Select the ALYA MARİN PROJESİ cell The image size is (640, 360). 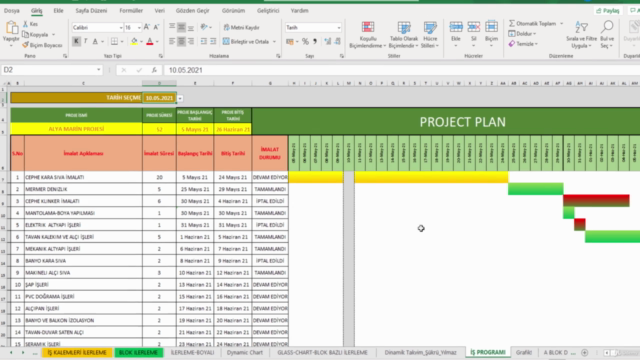(x=76, y=129)
